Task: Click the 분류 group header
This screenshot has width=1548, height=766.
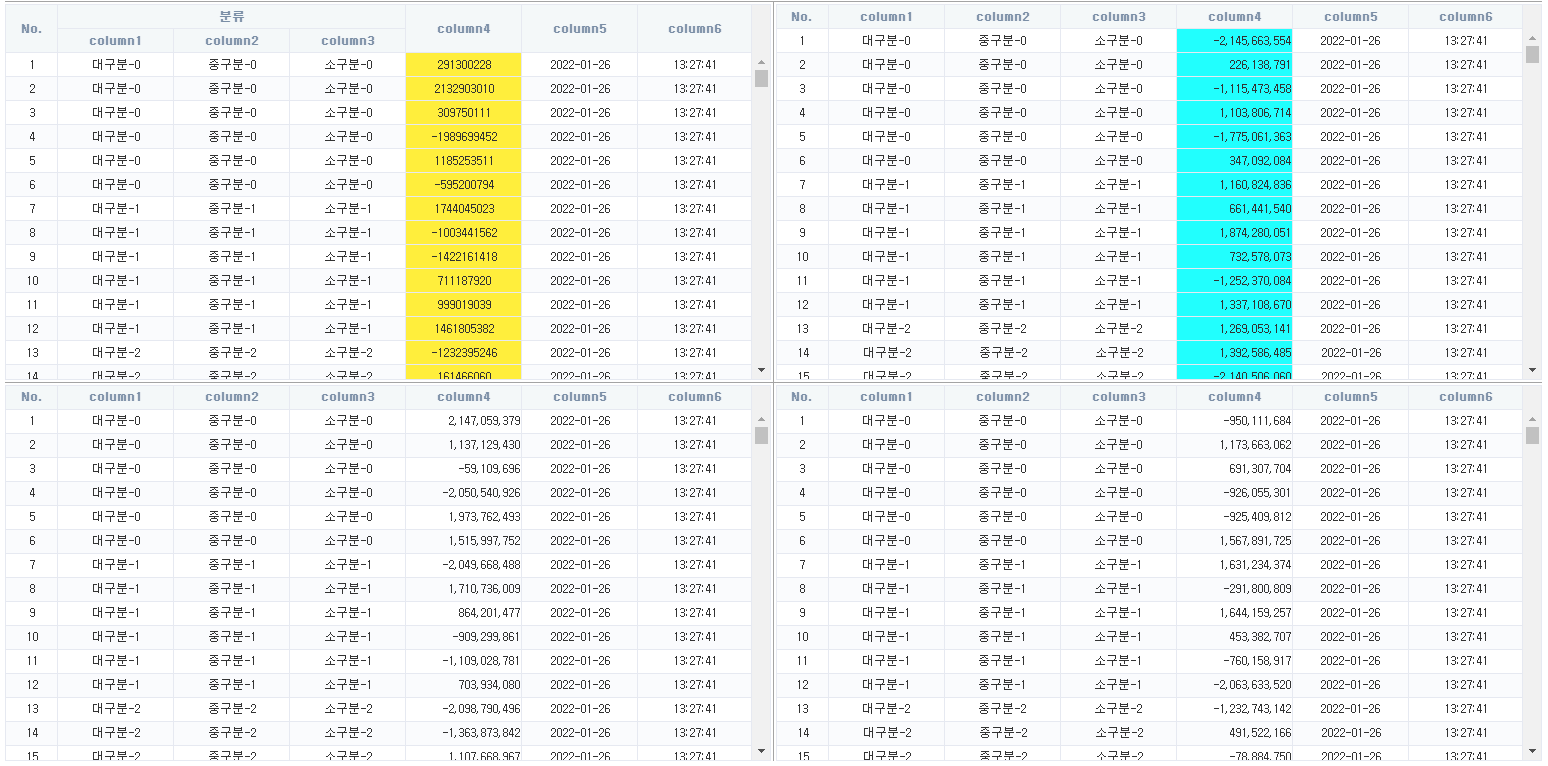Action: [232, 17]
